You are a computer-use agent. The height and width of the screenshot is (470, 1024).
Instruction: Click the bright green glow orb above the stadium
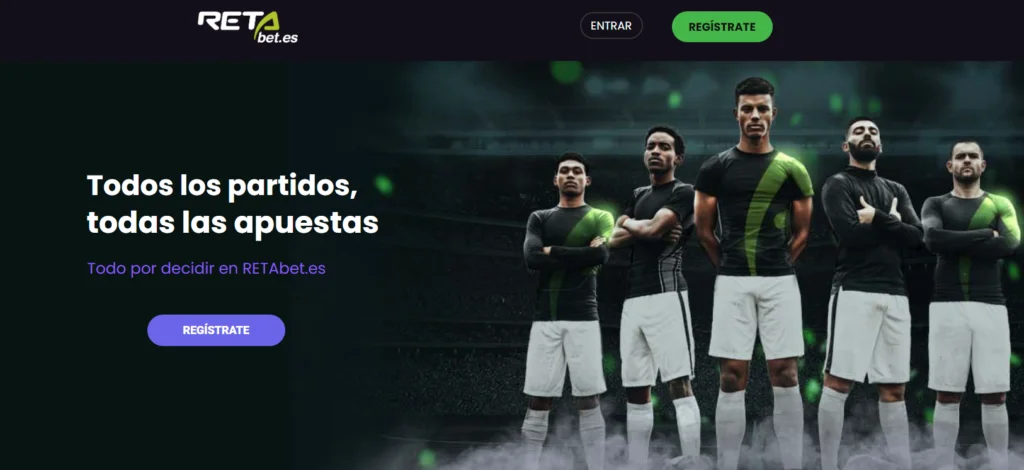coord(566,71)
